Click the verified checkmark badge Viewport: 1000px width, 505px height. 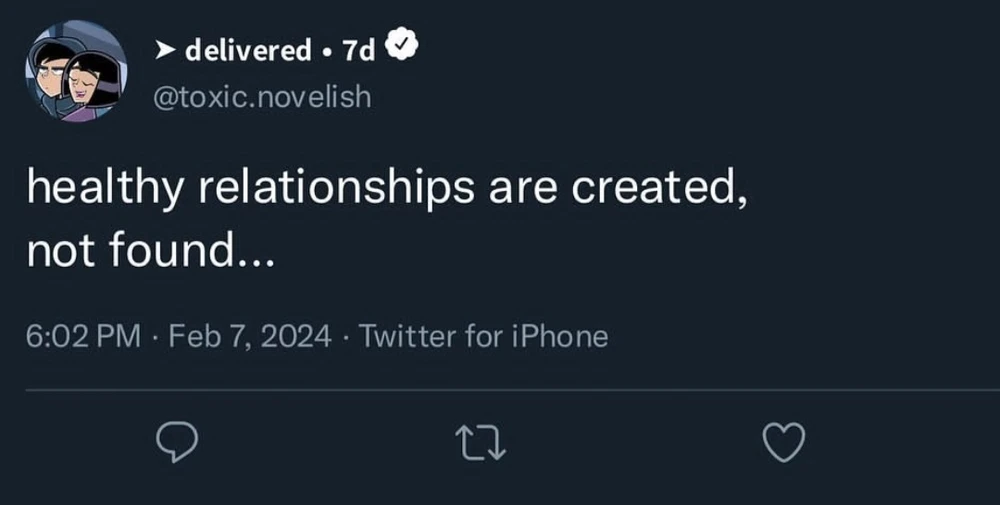tap(401, 46)
